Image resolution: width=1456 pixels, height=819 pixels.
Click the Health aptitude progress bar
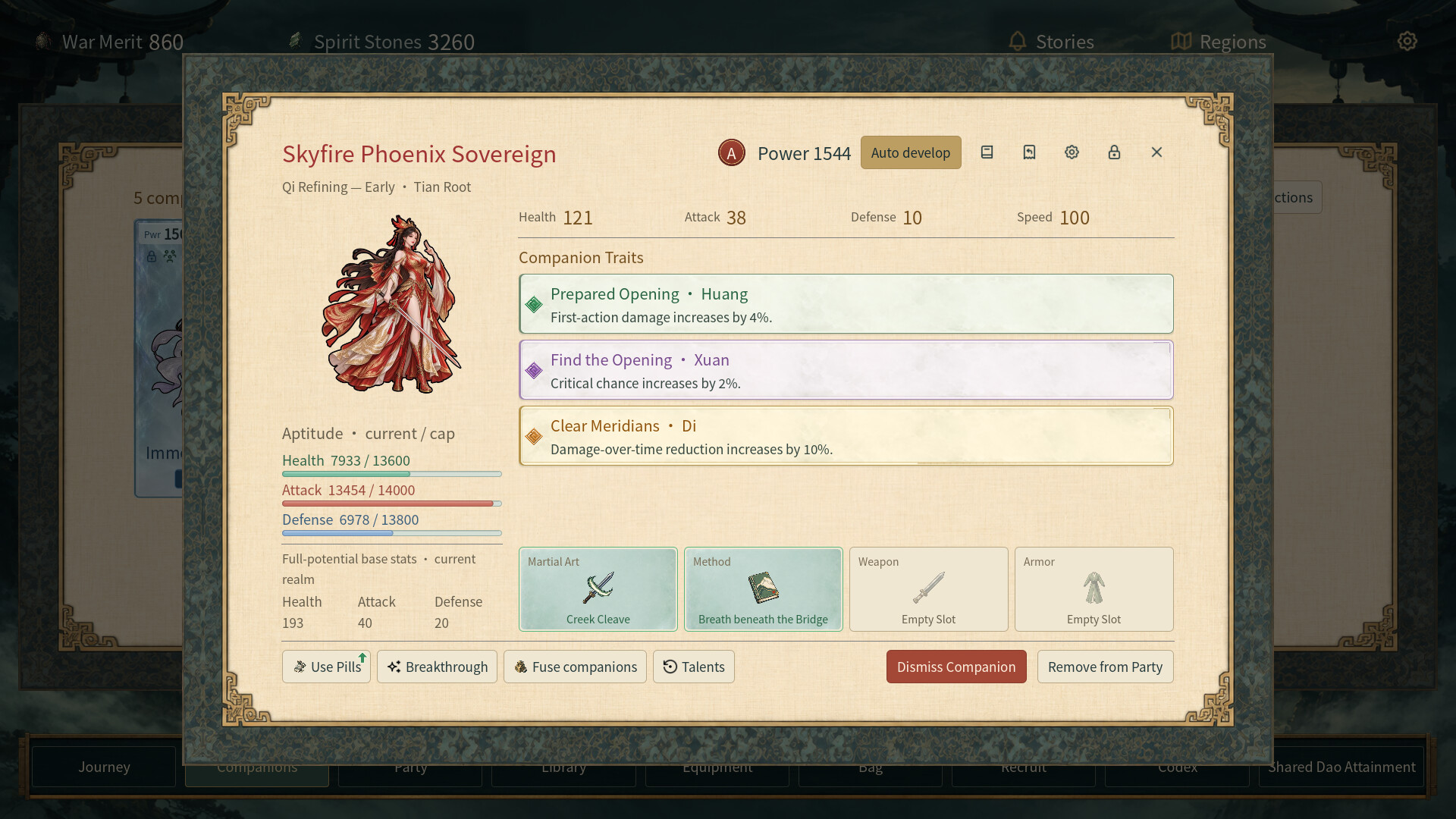(392, 474)
